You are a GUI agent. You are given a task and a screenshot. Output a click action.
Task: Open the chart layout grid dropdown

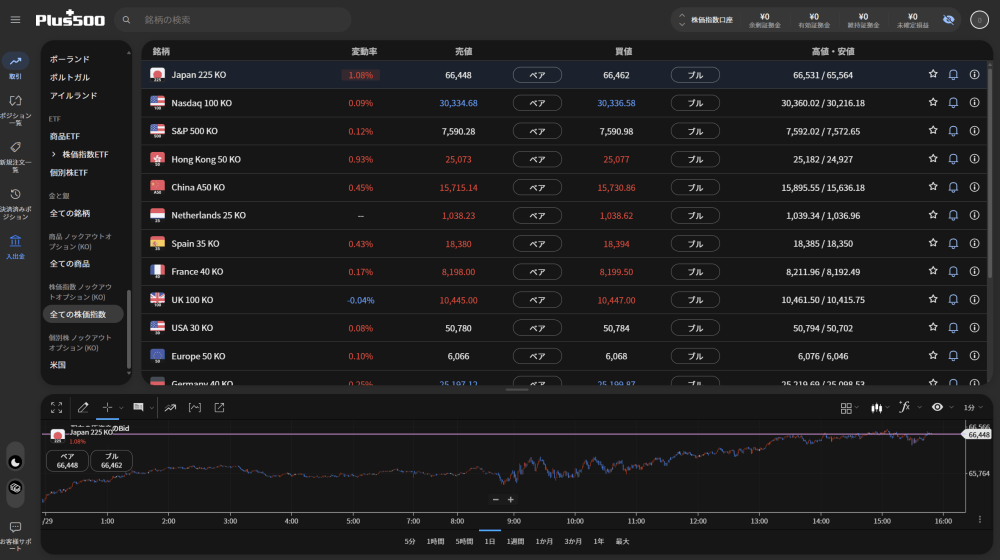click(849, 408)
